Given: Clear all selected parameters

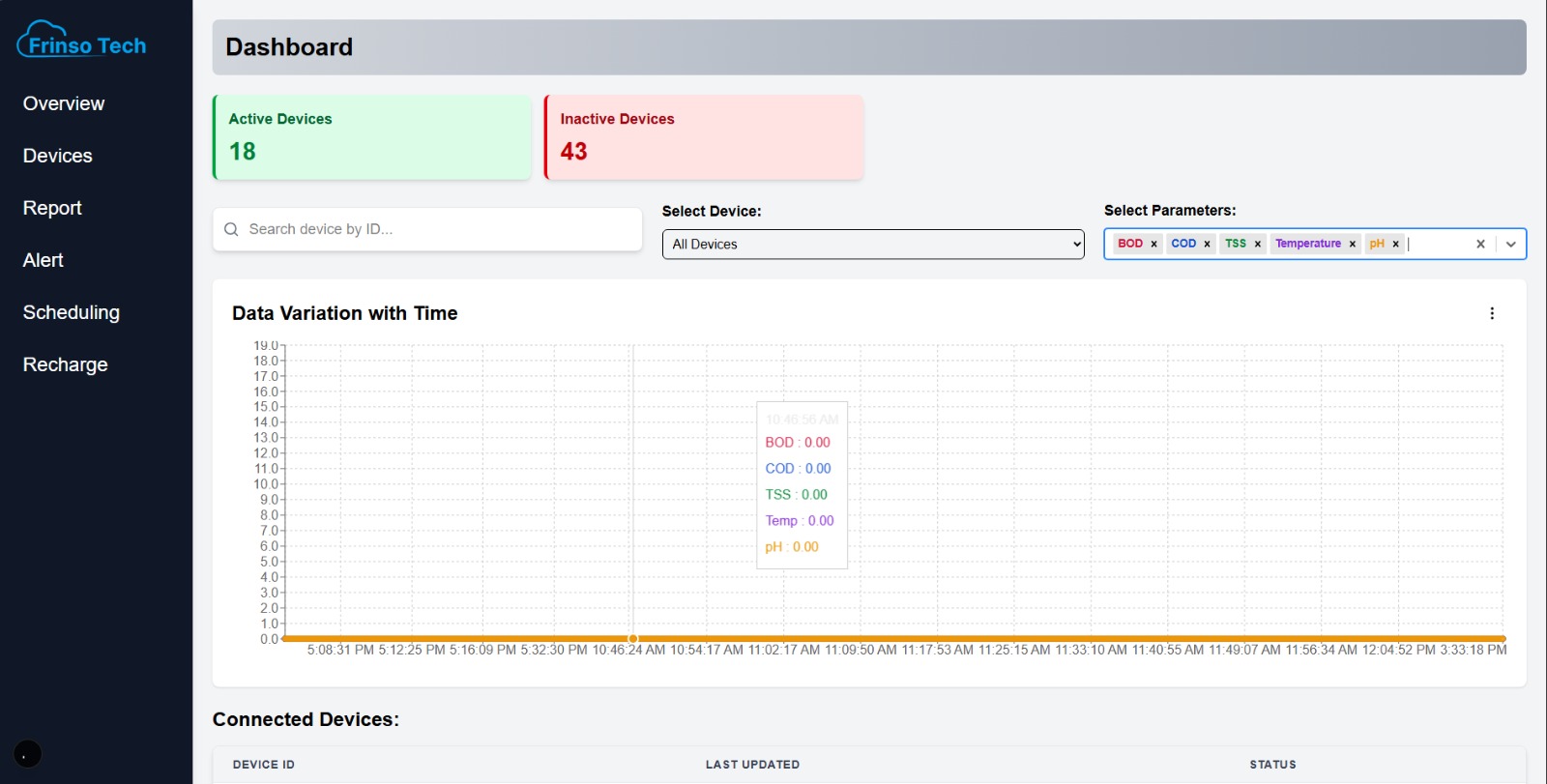Looking at the screenshot, I should pyautogui.click(x=1479, y=245).
